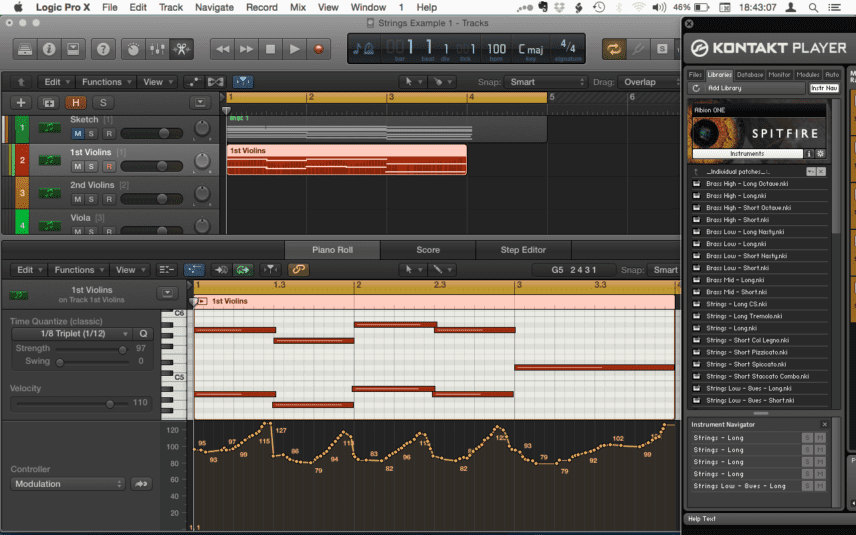856x535 pixels.
Task: Adjust the quantize Strength slider
Action: click(x=122, y=349)
